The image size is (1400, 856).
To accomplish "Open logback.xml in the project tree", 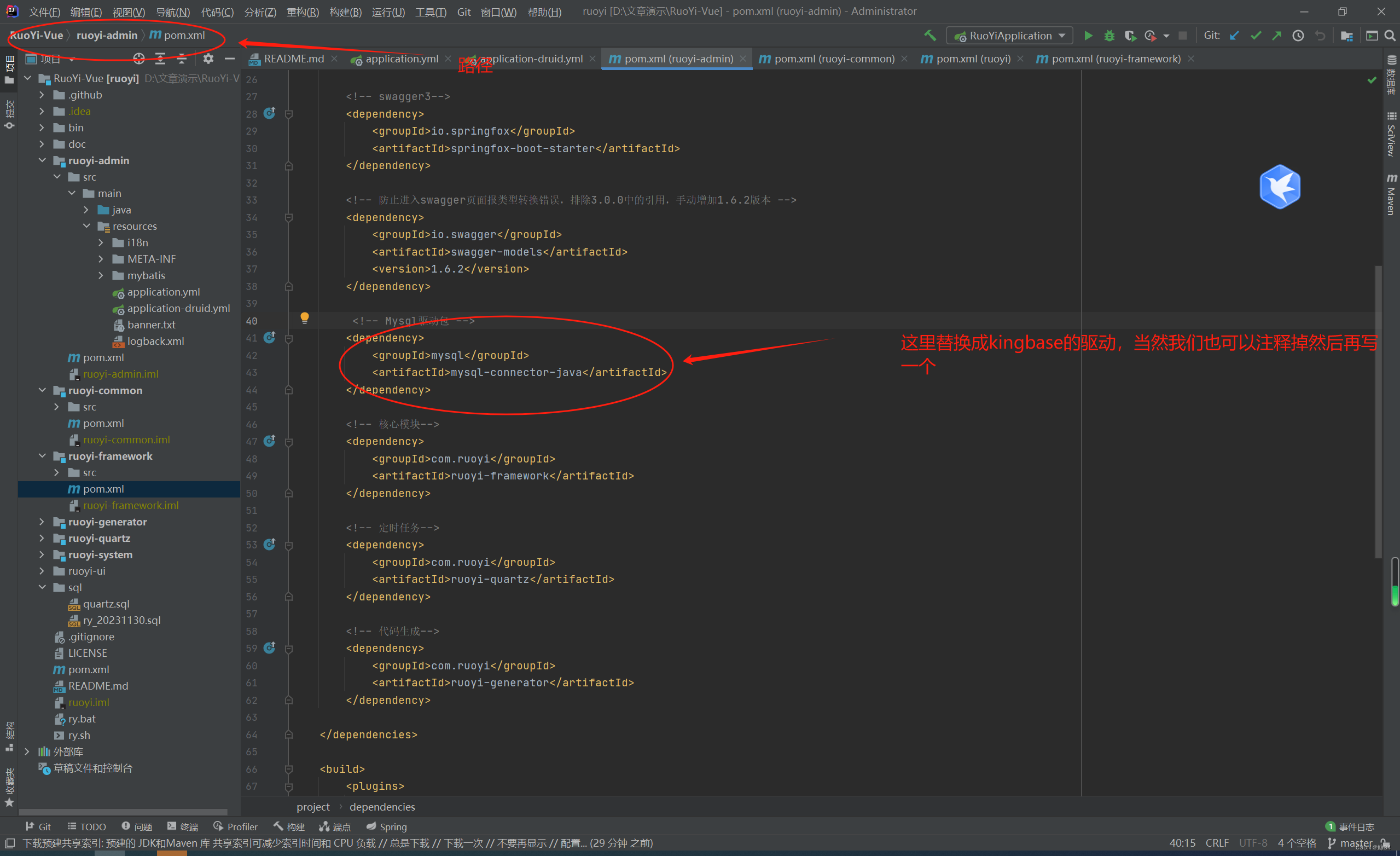I will pos(155,341).
